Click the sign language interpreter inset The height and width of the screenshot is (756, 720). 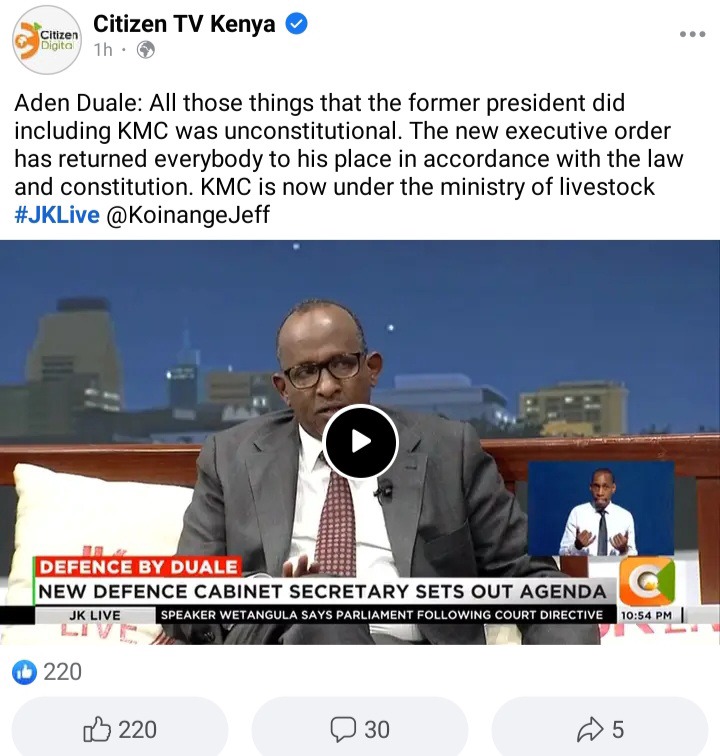601,508
